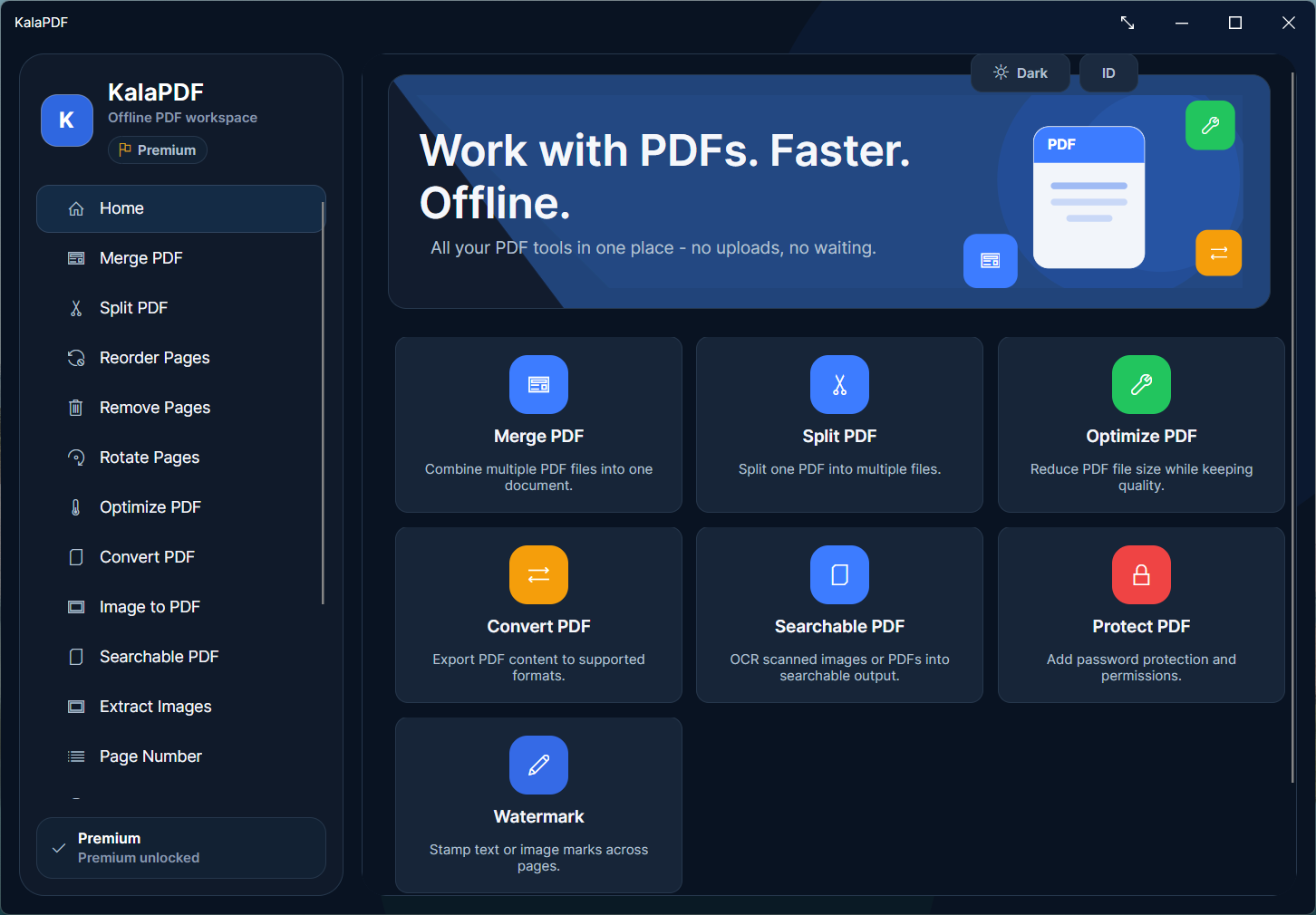The image size is (1316, 915).
Task: Choose Image to PDF in sidebar
Action: tap(181, 607)
